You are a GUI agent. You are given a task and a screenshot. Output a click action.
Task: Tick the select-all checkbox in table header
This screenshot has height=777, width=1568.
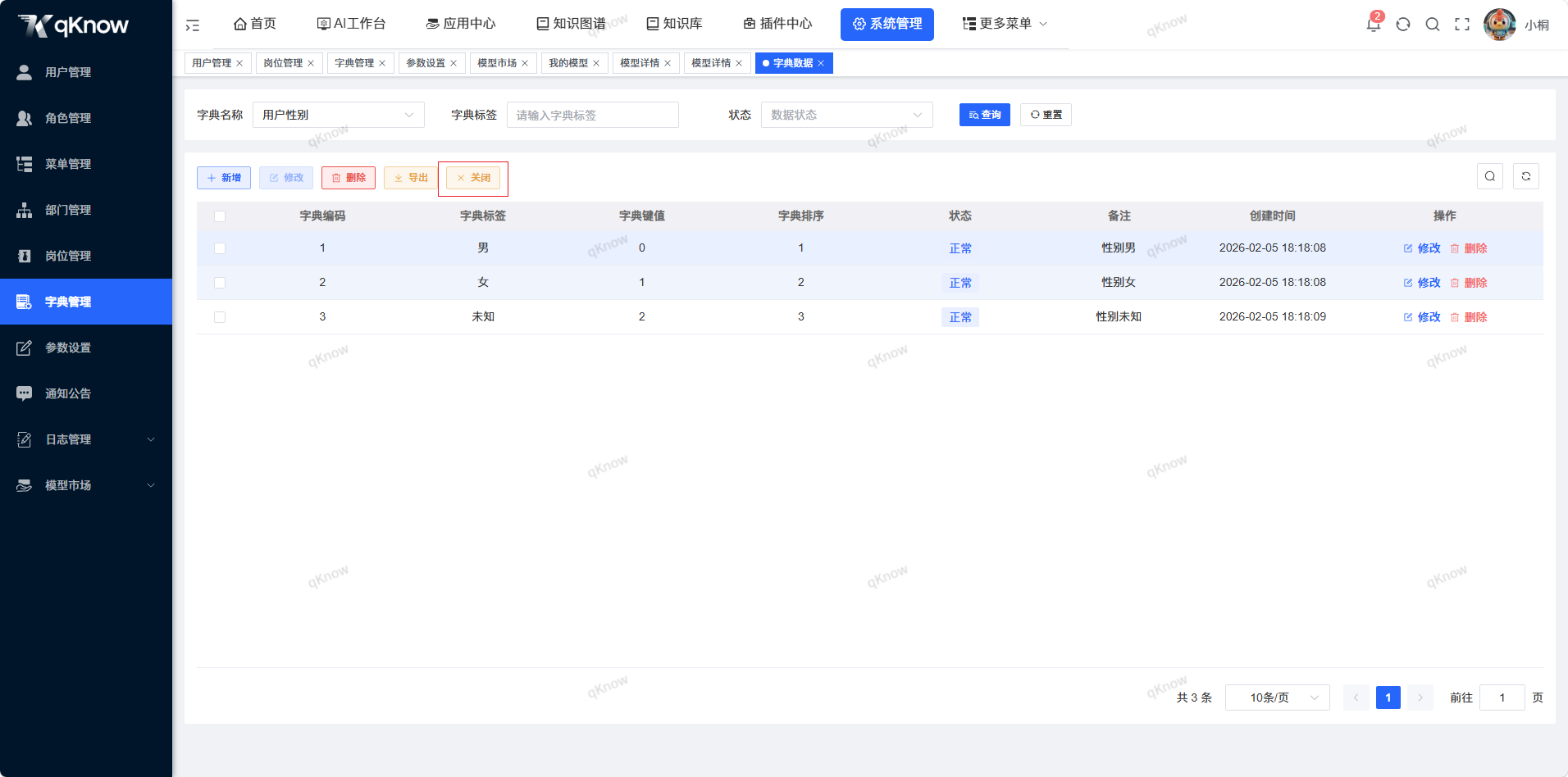tap(220, 216)
